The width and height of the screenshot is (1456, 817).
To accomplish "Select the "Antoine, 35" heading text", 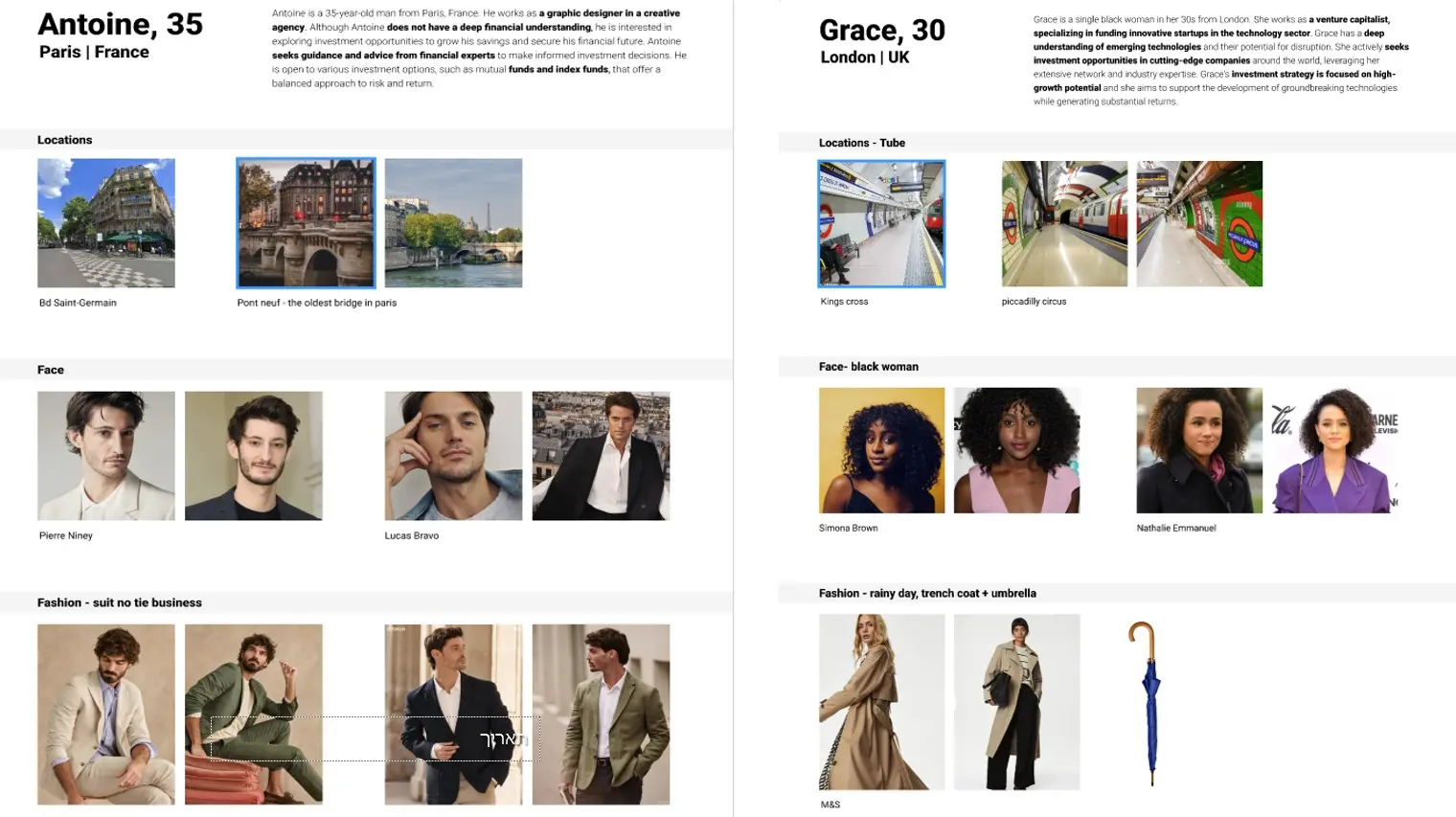I will pos(120,24).
